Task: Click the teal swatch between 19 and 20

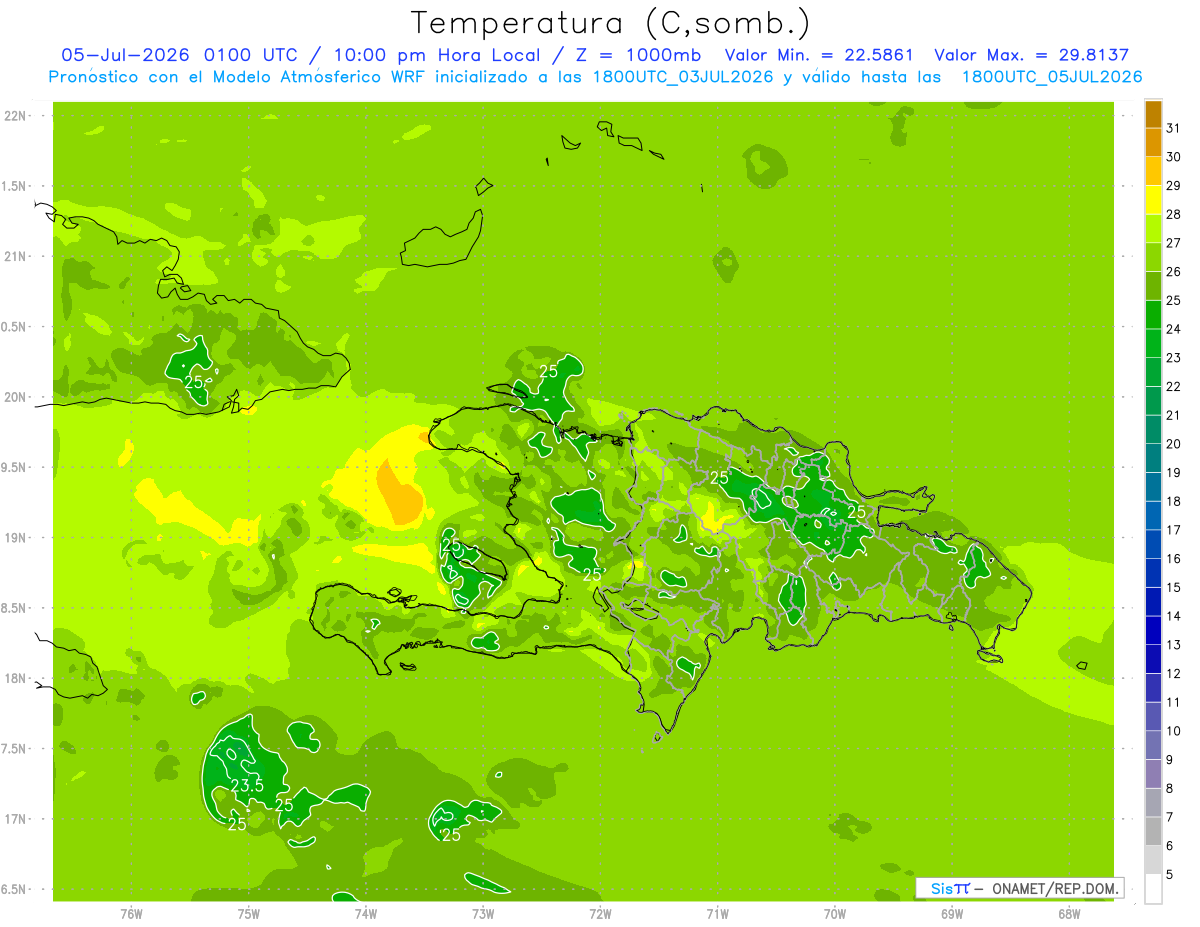Action: (1153, 458)
